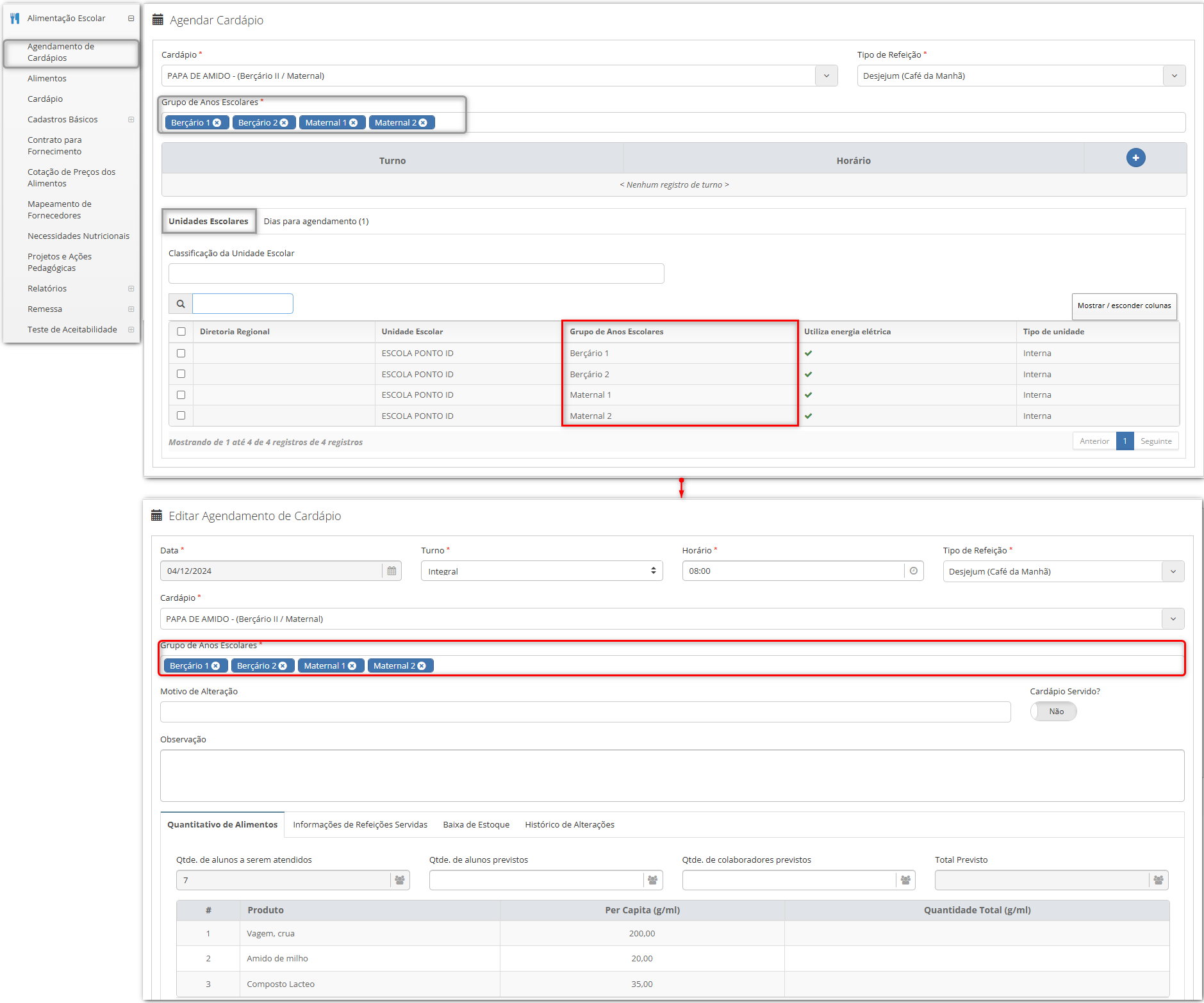Check the Berçário 2 row checkbox
Screen dimensions: 1204x1003
(x=181, y=374)
